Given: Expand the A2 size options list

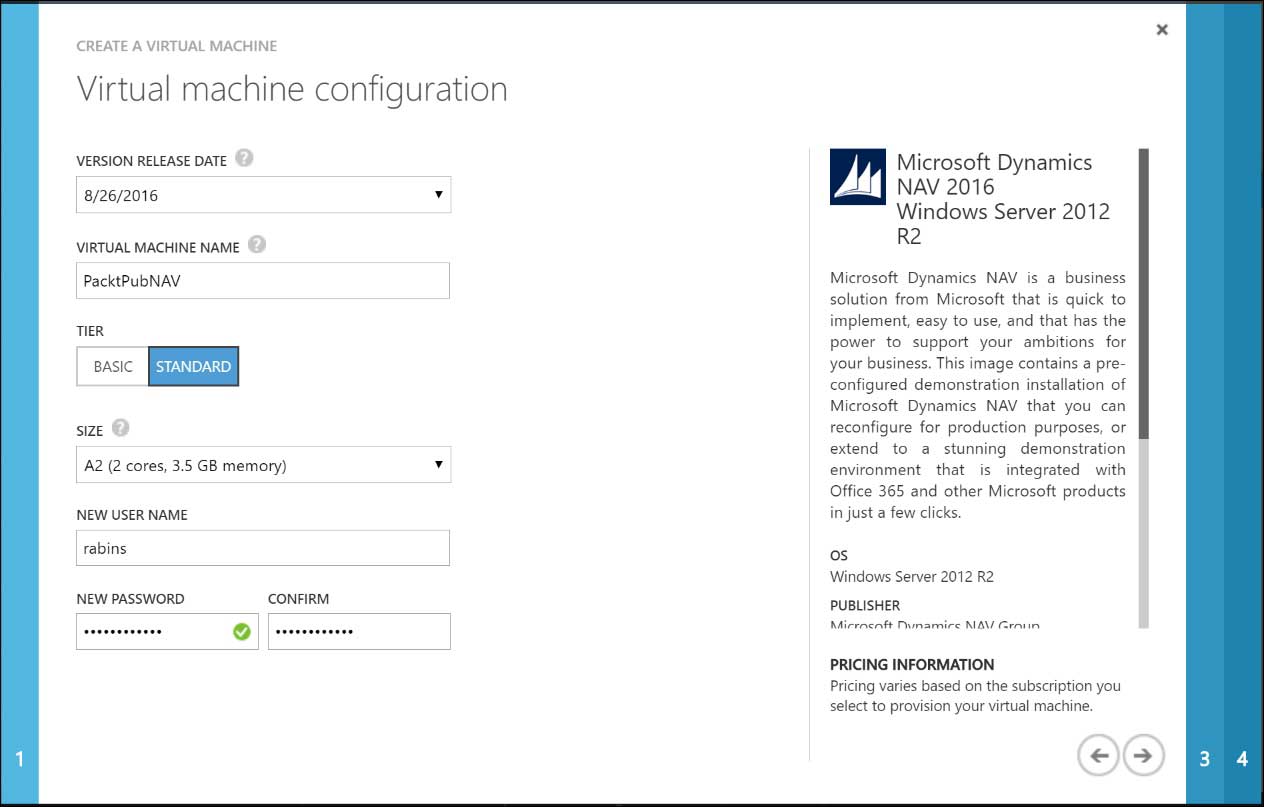Looking at the screenshot, I should point(439,464).
